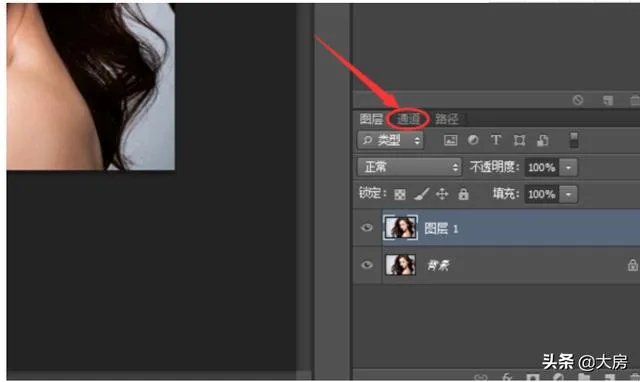The width and height of the screenshot is (640, 382).
Task: Expand the 不透明度 slider arrow
Action: click(568, 167)
